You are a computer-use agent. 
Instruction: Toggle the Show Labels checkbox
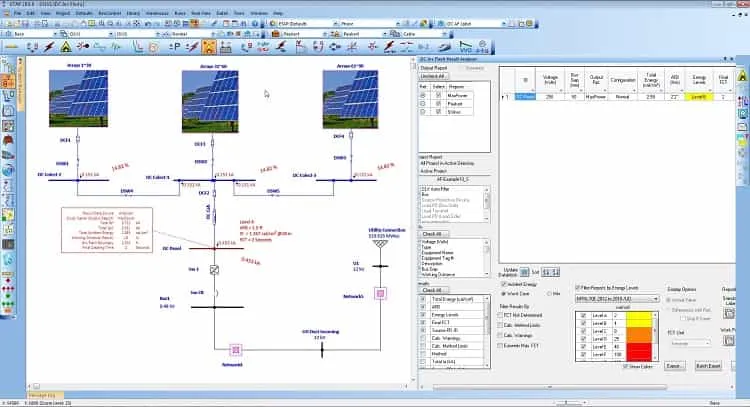point(626,366)
